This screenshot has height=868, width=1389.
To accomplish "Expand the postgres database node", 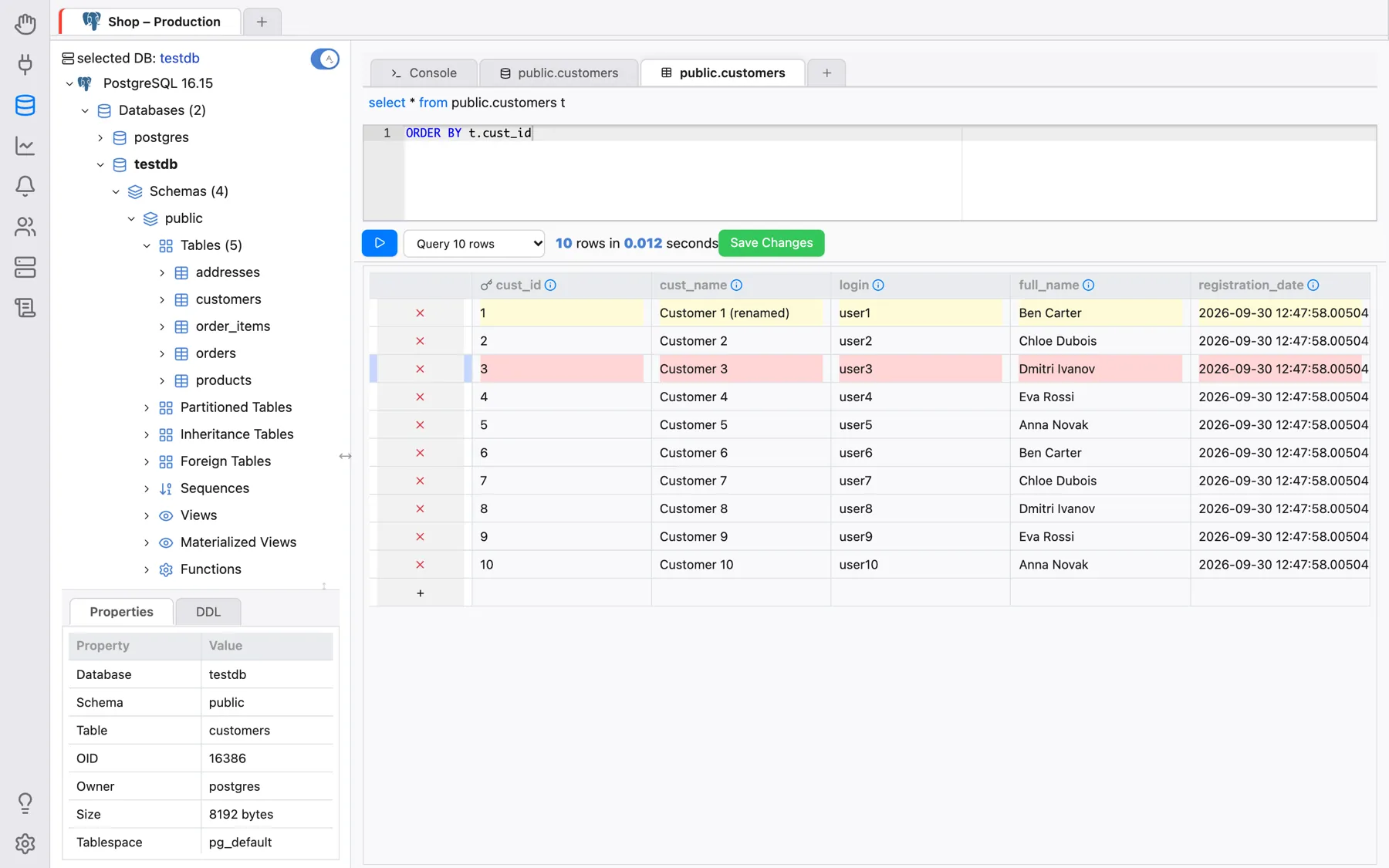I will point(100,137).
